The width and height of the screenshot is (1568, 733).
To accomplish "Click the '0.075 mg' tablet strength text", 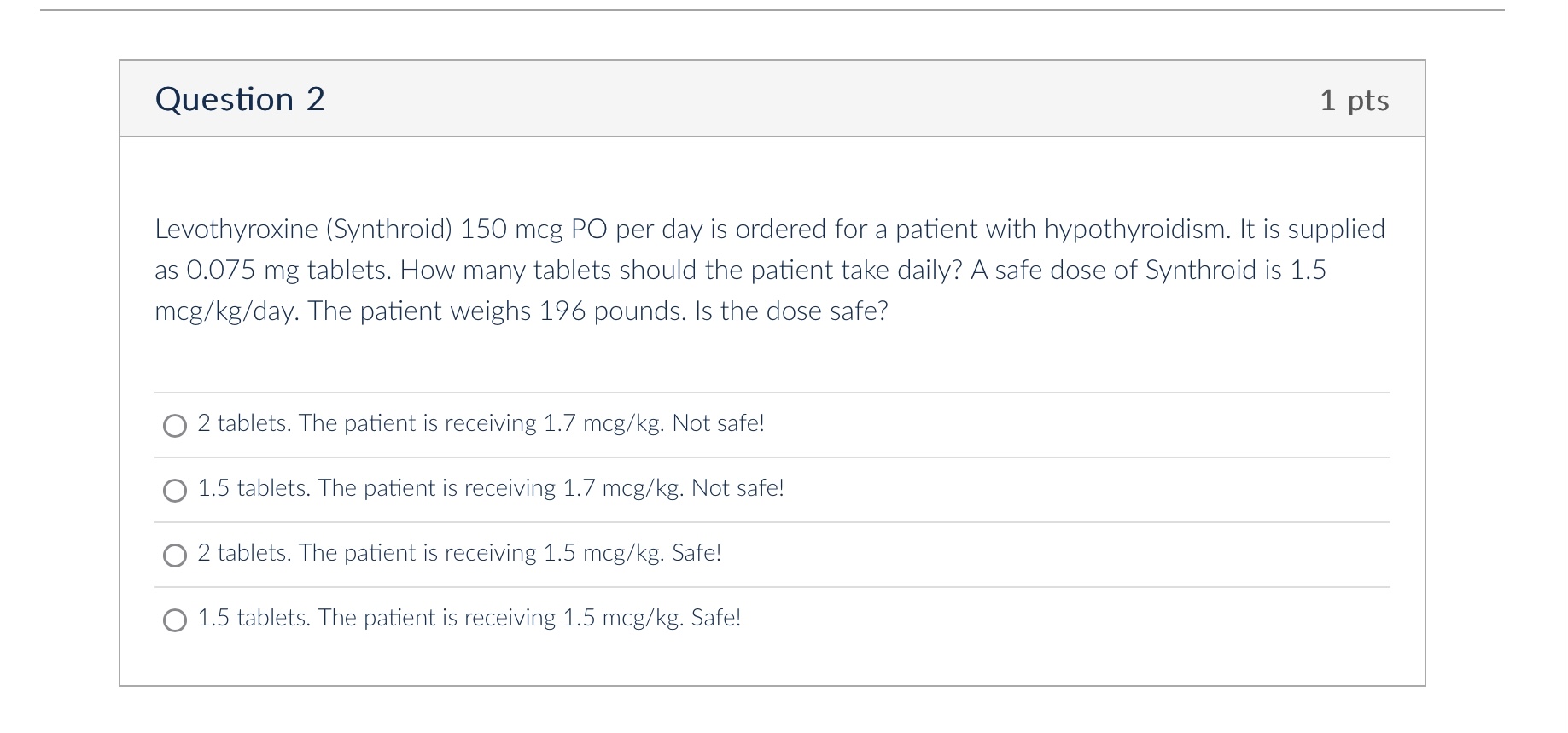I will tap(242, 271).
